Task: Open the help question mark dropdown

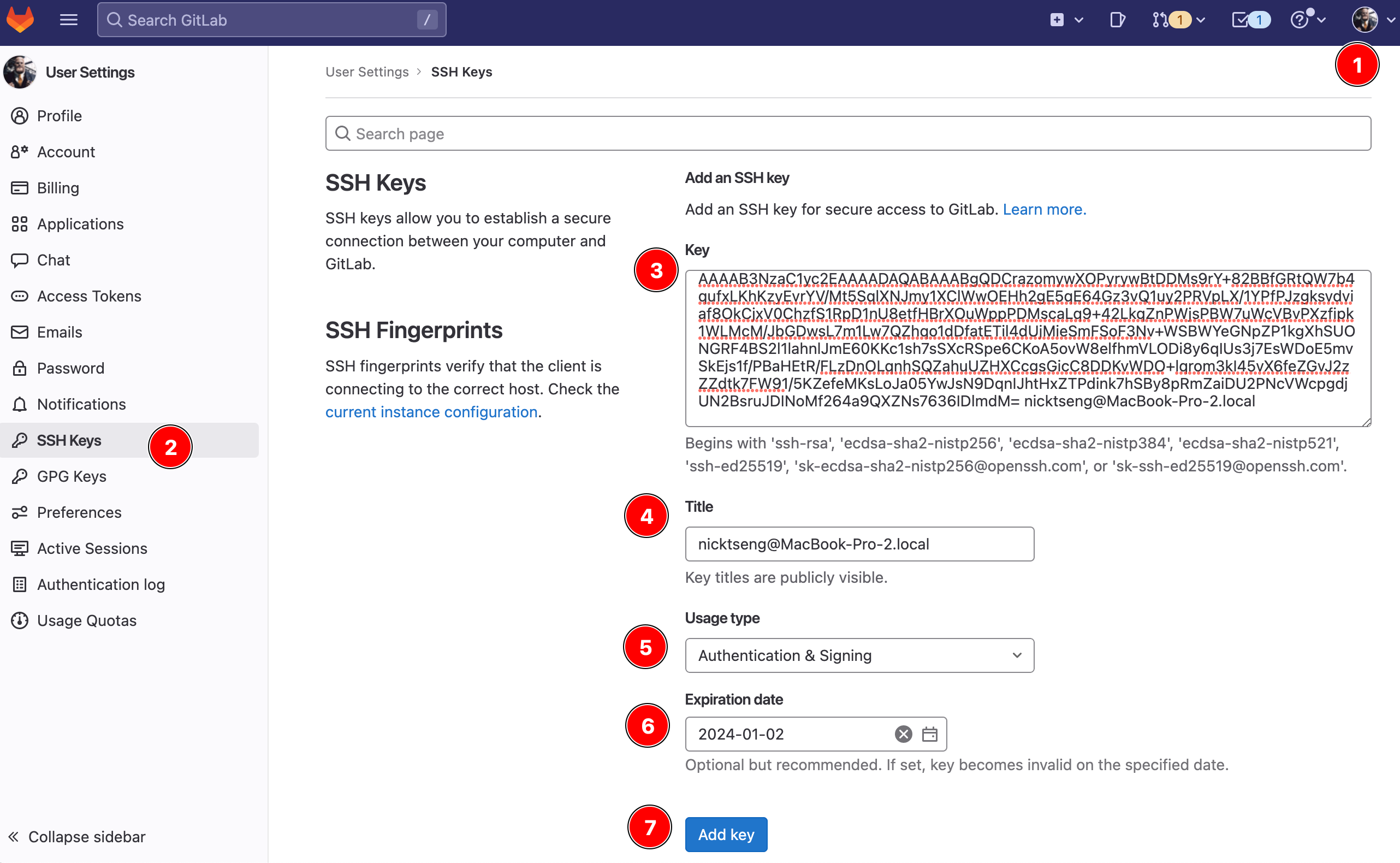Action: [1307, 20]
